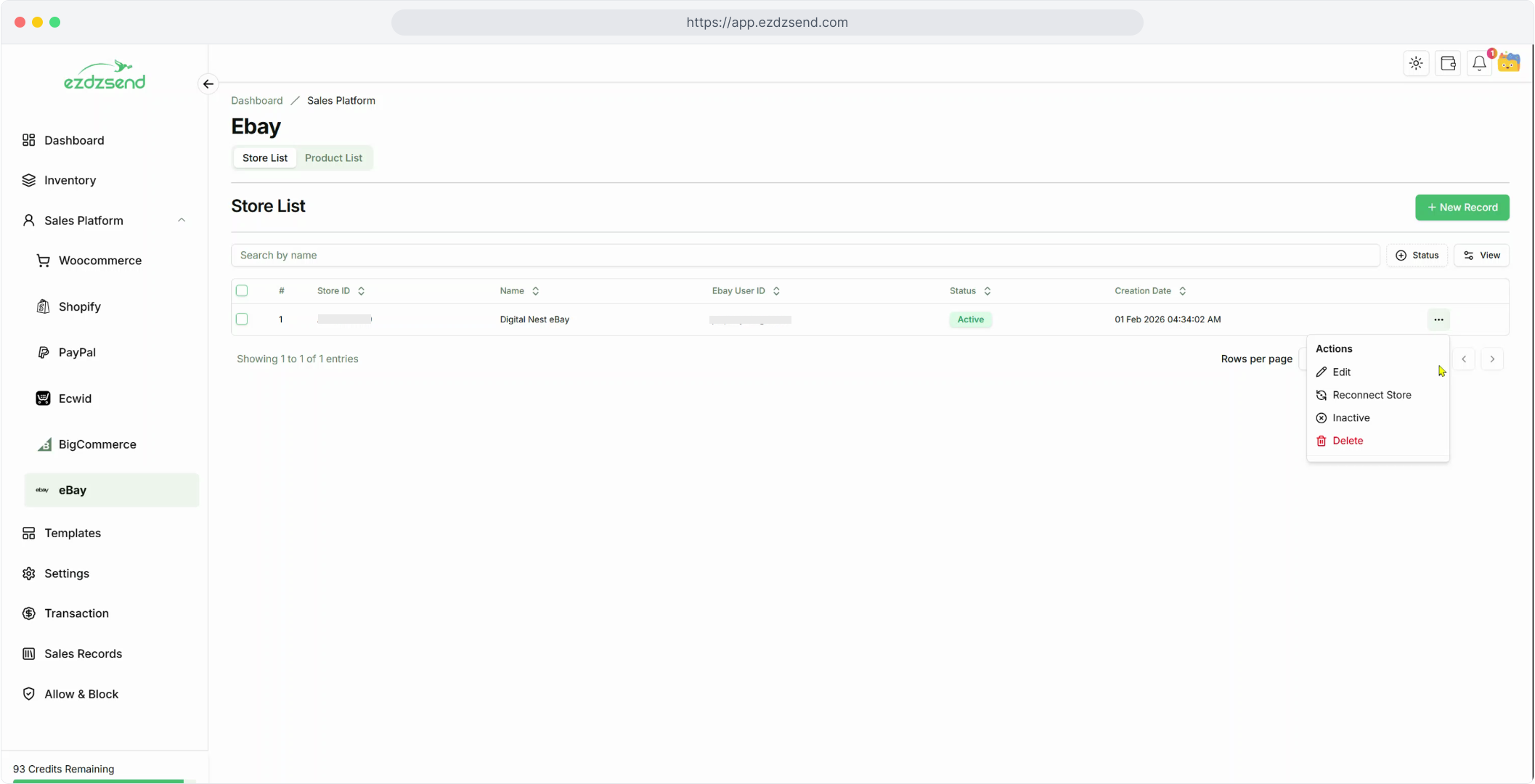Viewport: 1535px width, 784px height.
Task: Follow the Dashboard breadcrumb link
Action: [x=257, y=101]
